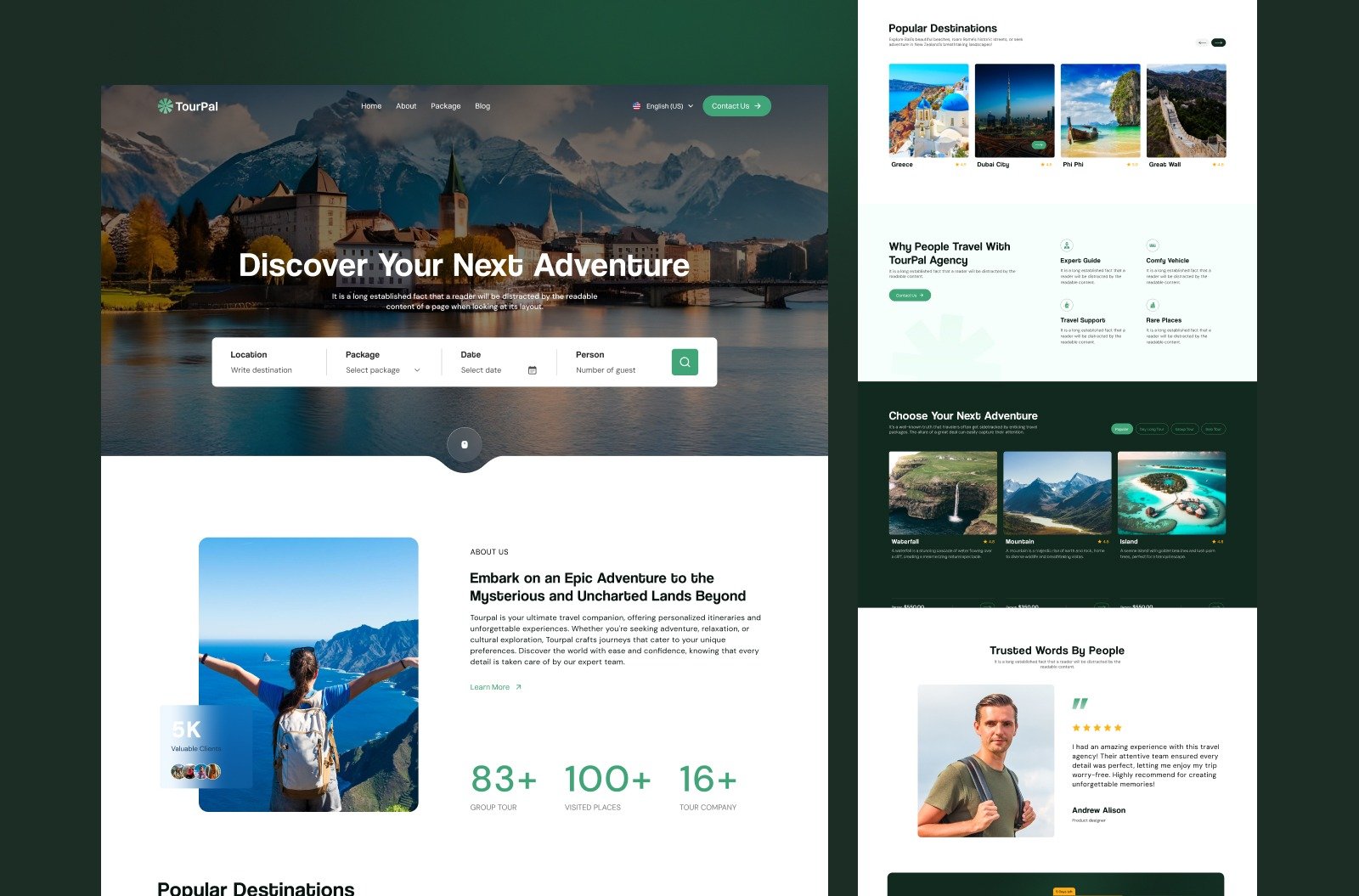Screen dimensions: 1359x896
Task: Click the client avatars under 5K
Action: [x=196, y=772]
